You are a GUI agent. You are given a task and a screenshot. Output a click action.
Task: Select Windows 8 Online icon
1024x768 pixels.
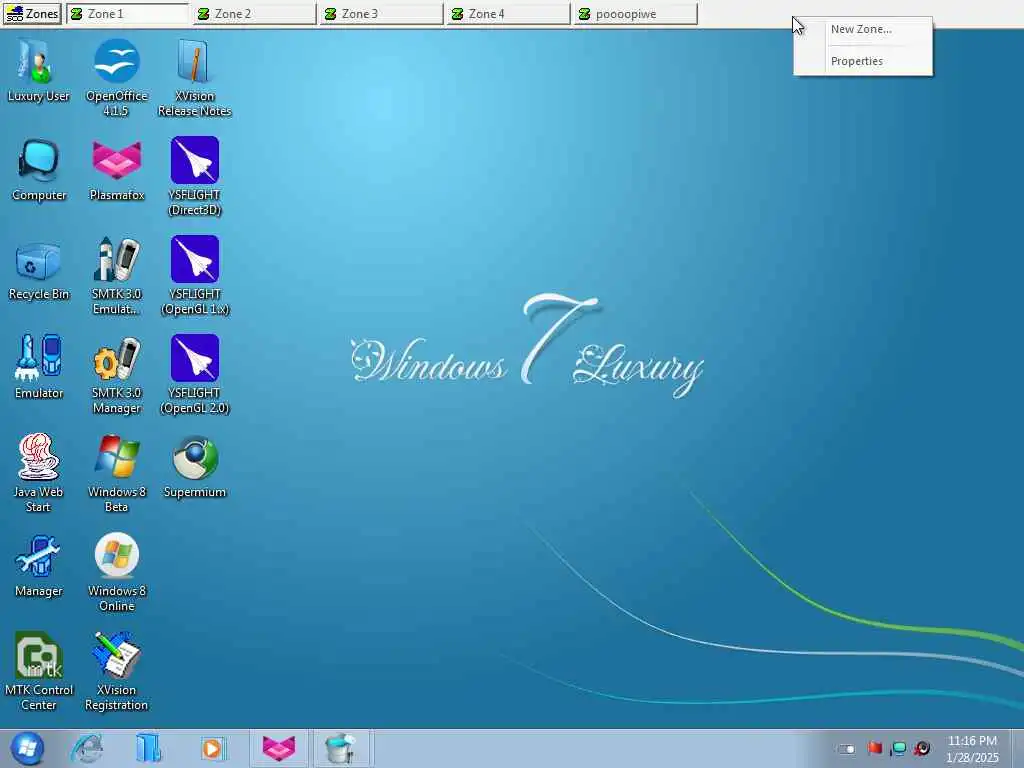click(x=117, y=573)
